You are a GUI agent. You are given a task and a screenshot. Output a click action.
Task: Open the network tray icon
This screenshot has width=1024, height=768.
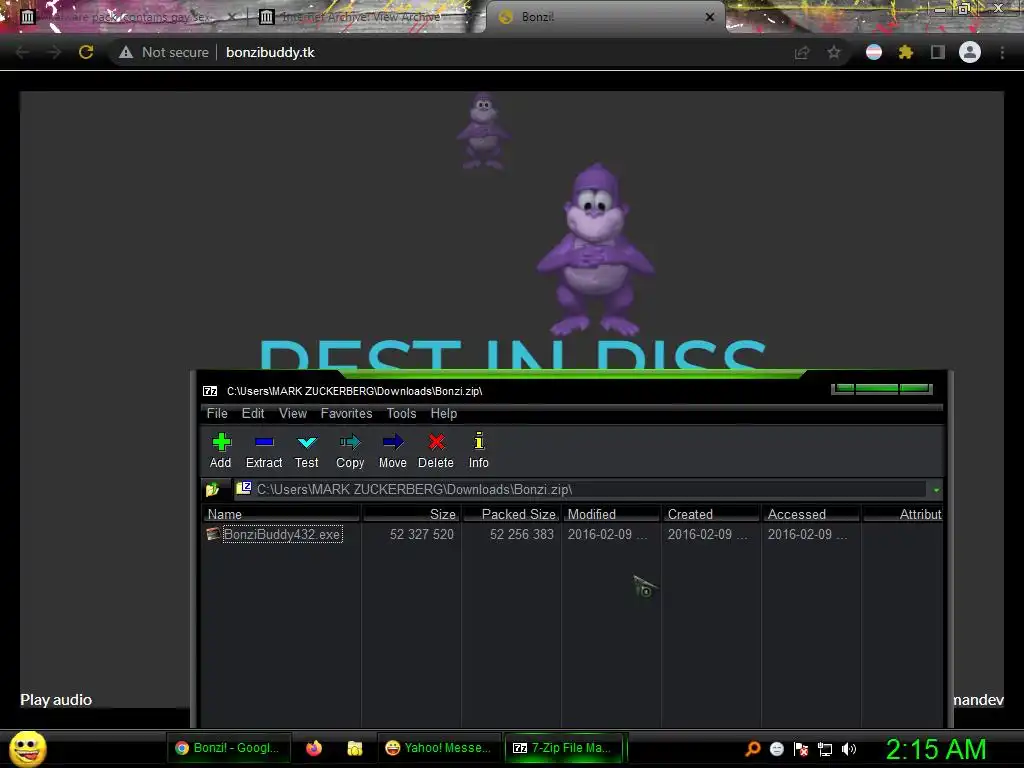pos(825,749)
